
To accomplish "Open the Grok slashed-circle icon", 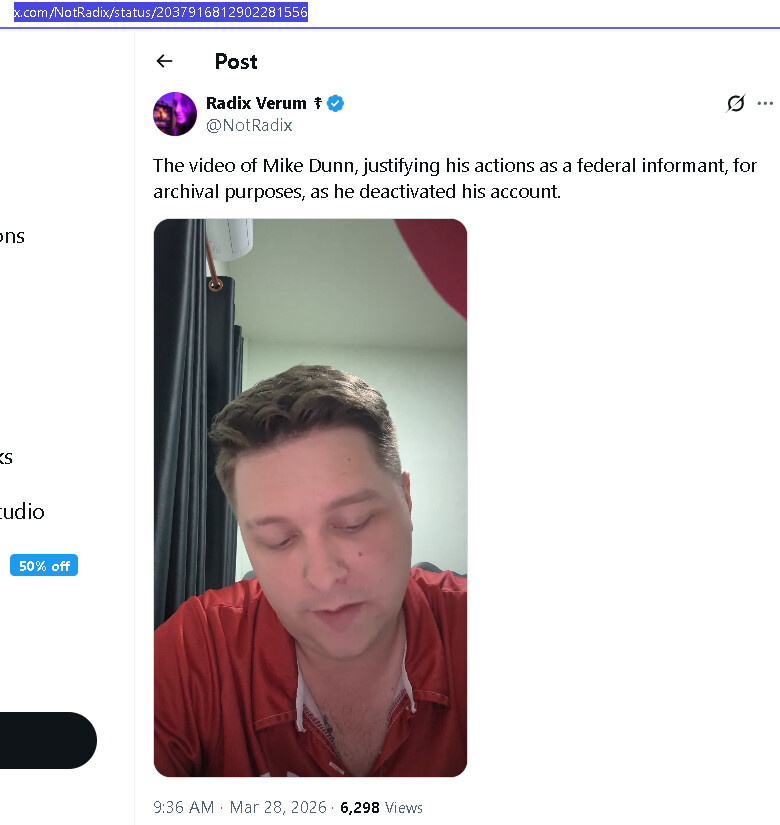I will pos(736,103).
